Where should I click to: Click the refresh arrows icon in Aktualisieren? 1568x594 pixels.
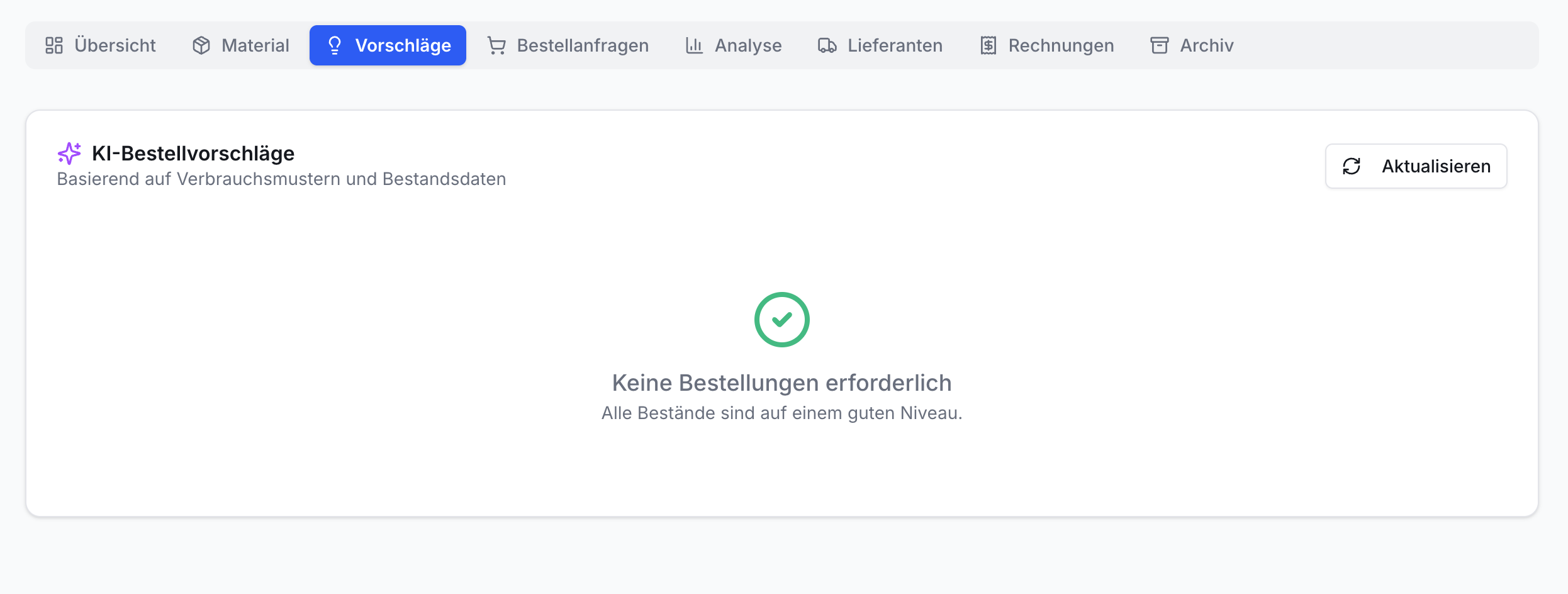1352,166
